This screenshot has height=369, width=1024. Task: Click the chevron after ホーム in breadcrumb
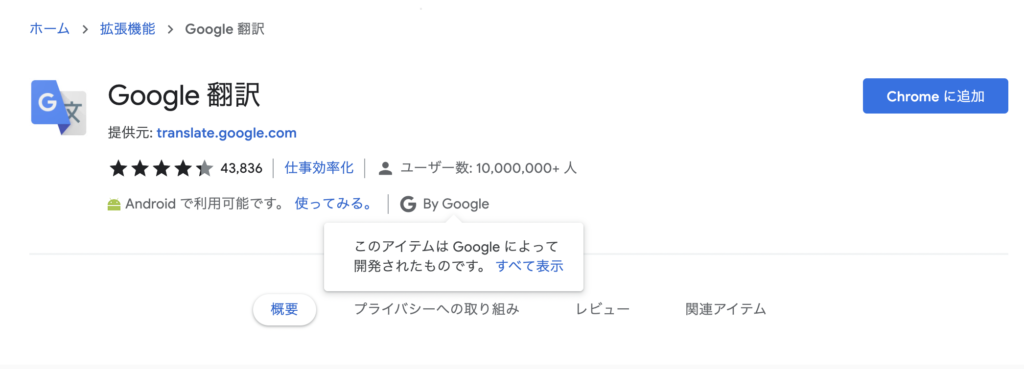tap(85, 29)
